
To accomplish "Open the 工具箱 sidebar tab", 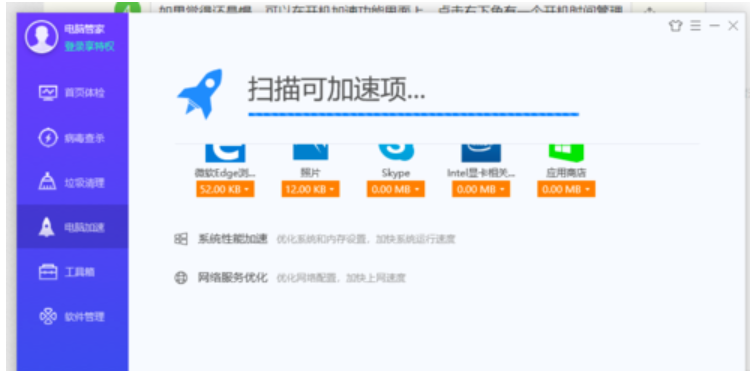I will click(72, 273).
